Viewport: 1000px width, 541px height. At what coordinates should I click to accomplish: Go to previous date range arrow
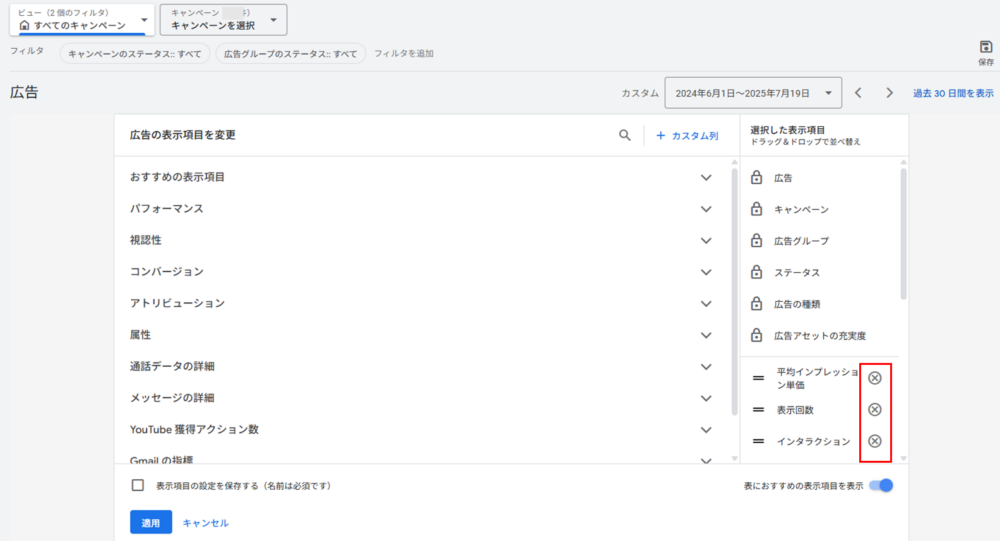click(x=858, y=93)
